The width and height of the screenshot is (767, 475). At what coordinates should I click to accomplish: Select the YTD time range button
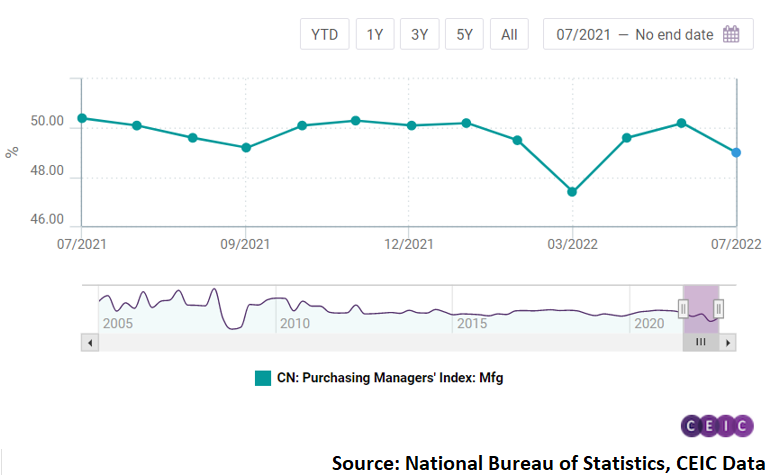click(x=325, y=34)
